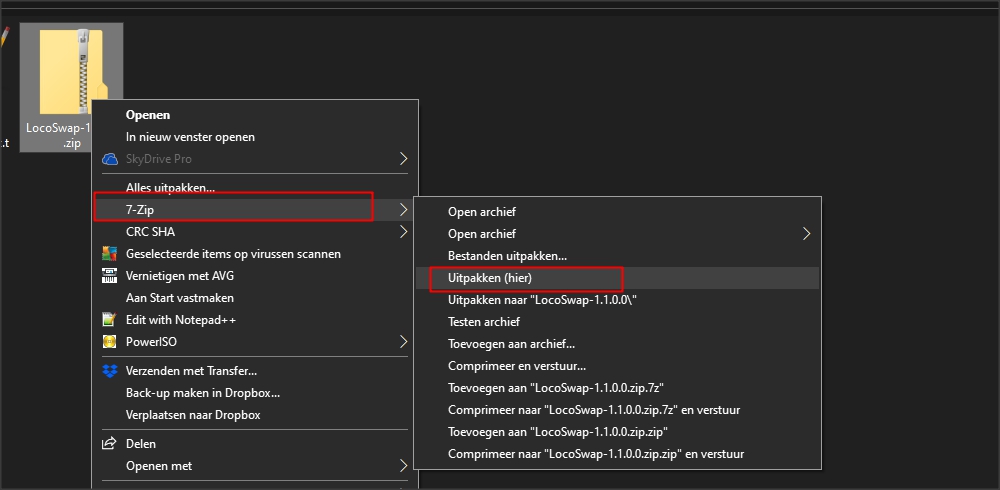Expand the 7-Zip submenu arrow
Viewport: 1000px width, 490px height.
(403, 210)
